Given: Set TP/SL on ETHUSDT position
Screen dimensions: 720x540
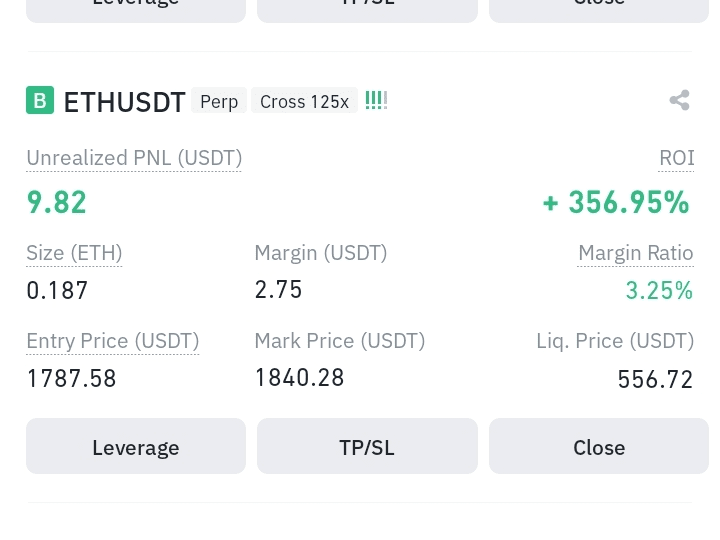Looking at the screenshot, I should click(x=367, y=446).
